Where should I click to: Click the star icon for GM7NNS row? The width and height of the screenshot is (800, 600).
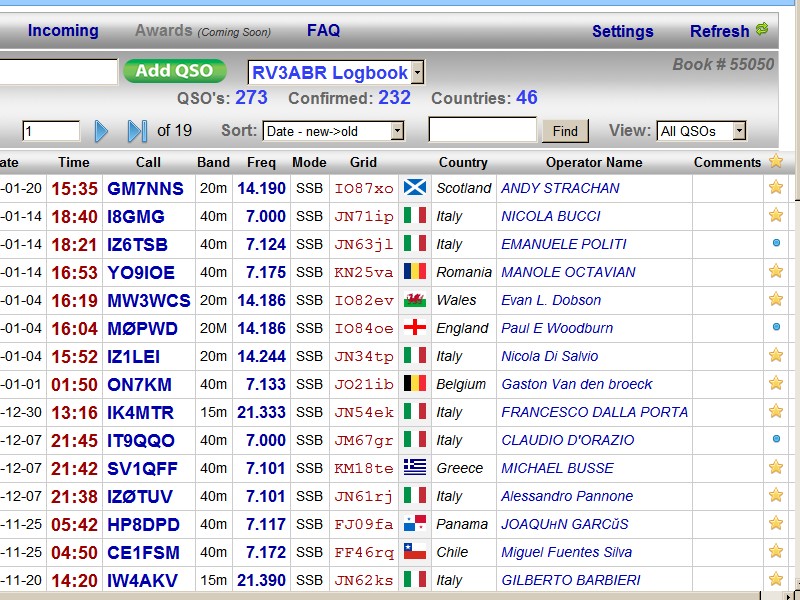pyautogui.click(x=775, y=187)
